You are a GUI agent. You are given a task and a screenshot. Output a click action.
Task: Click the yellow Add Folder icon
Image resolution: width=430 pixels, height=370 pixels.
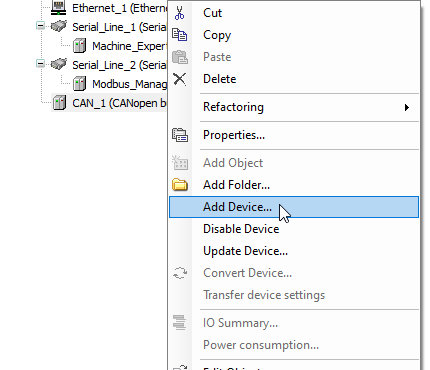180,185
